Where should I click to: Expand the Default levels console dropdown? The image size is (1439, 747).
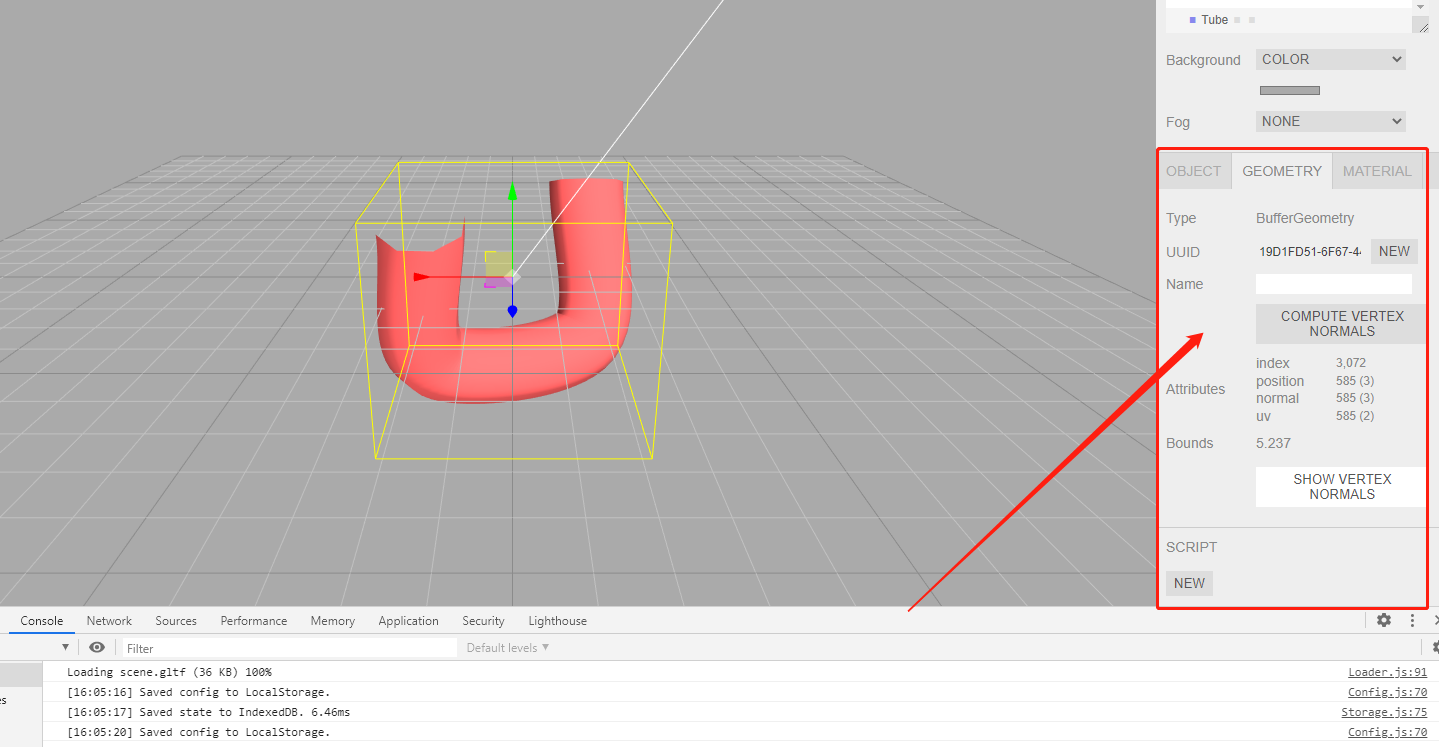point(508,648)
